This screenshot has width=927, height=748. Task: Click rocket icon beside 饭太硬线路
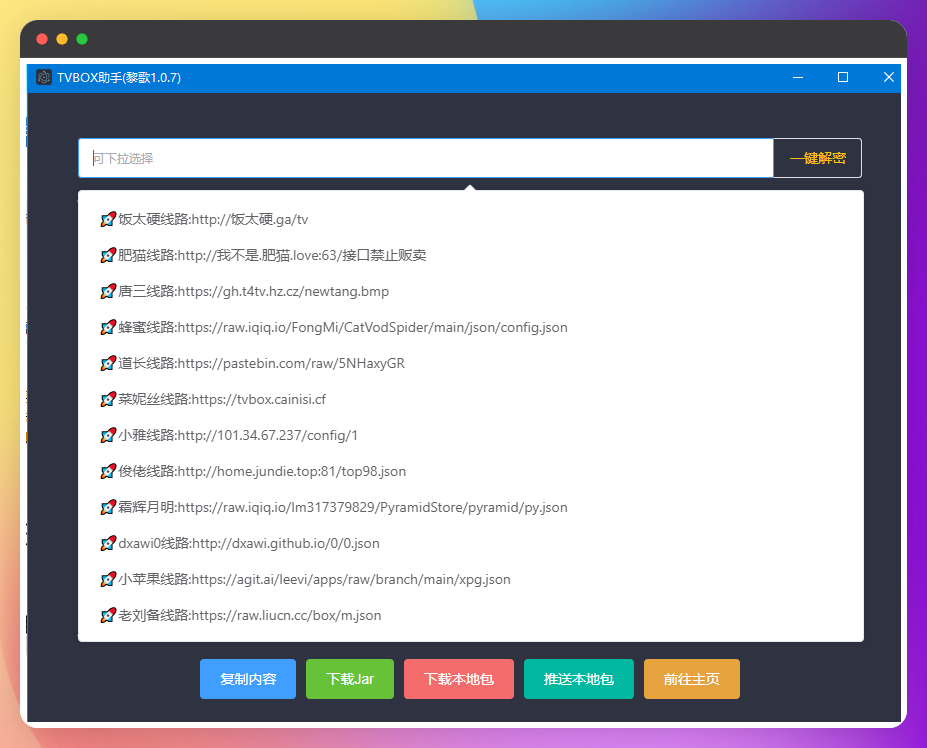(108, 220)
